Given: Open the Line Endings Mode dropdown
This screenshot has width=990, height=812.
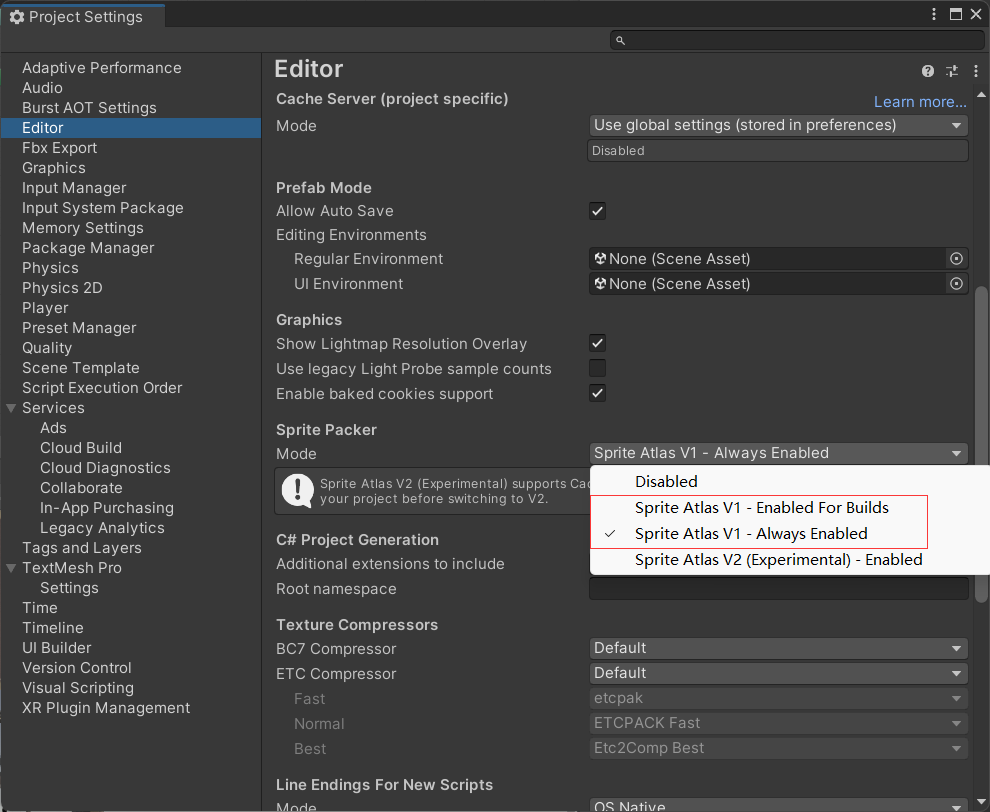Looking at the screenshot, I should coord(778,804).
